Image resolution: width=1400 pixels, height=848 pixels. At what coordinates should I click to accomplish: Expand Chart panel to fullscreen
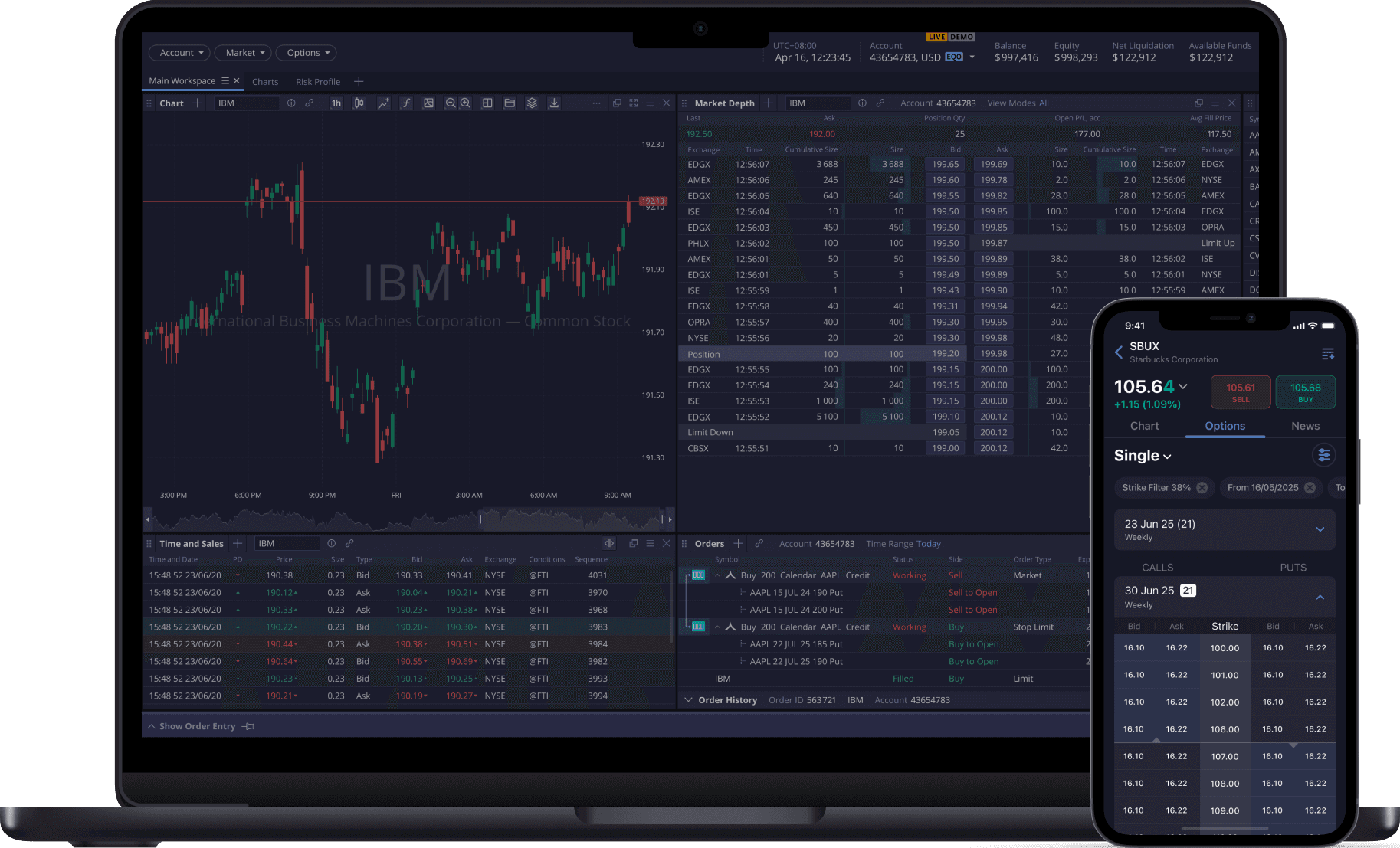coord(634,103)
